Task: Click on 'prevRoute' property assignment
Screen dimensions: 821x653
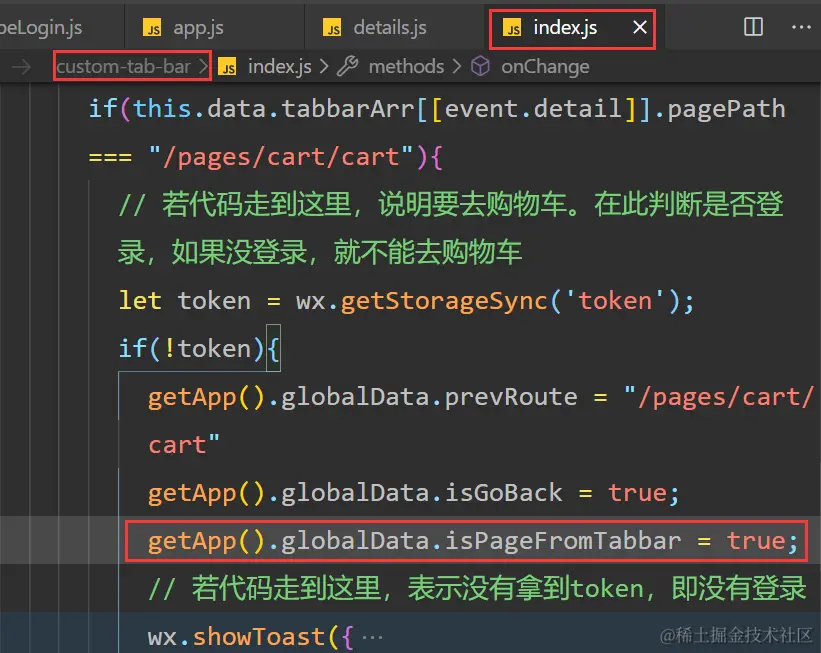Action: click(511, 397)
